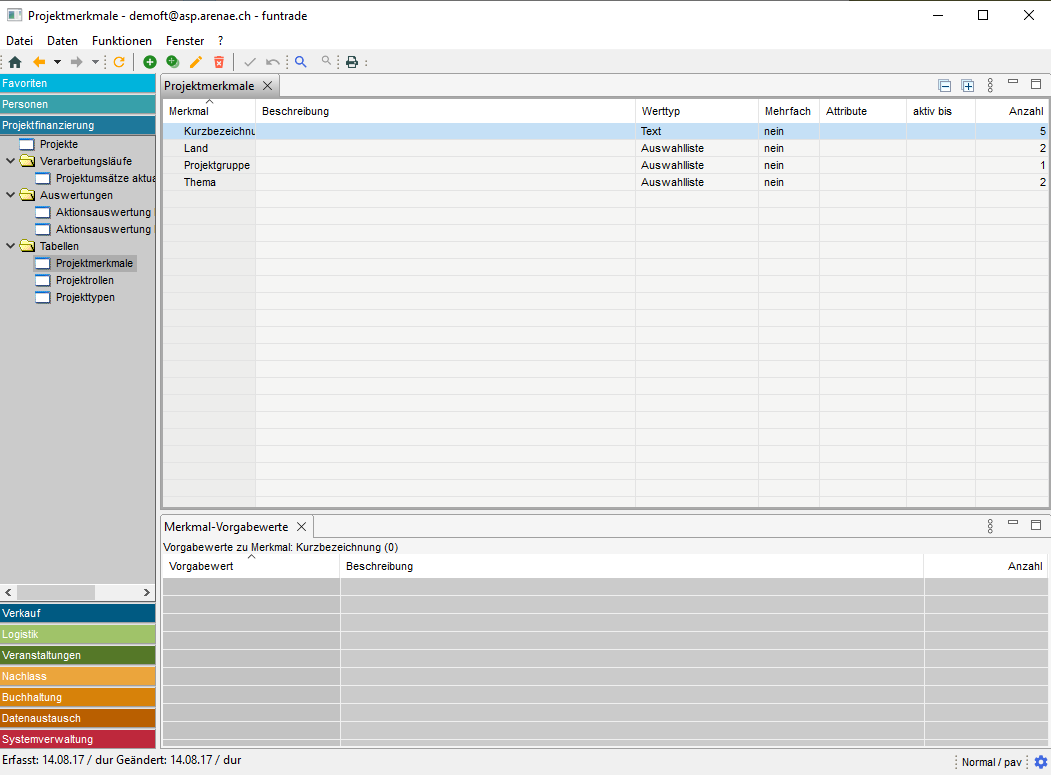Go to the home screen icon
The height and width of the screenshot is (775, 1051).
coord(15,62)
